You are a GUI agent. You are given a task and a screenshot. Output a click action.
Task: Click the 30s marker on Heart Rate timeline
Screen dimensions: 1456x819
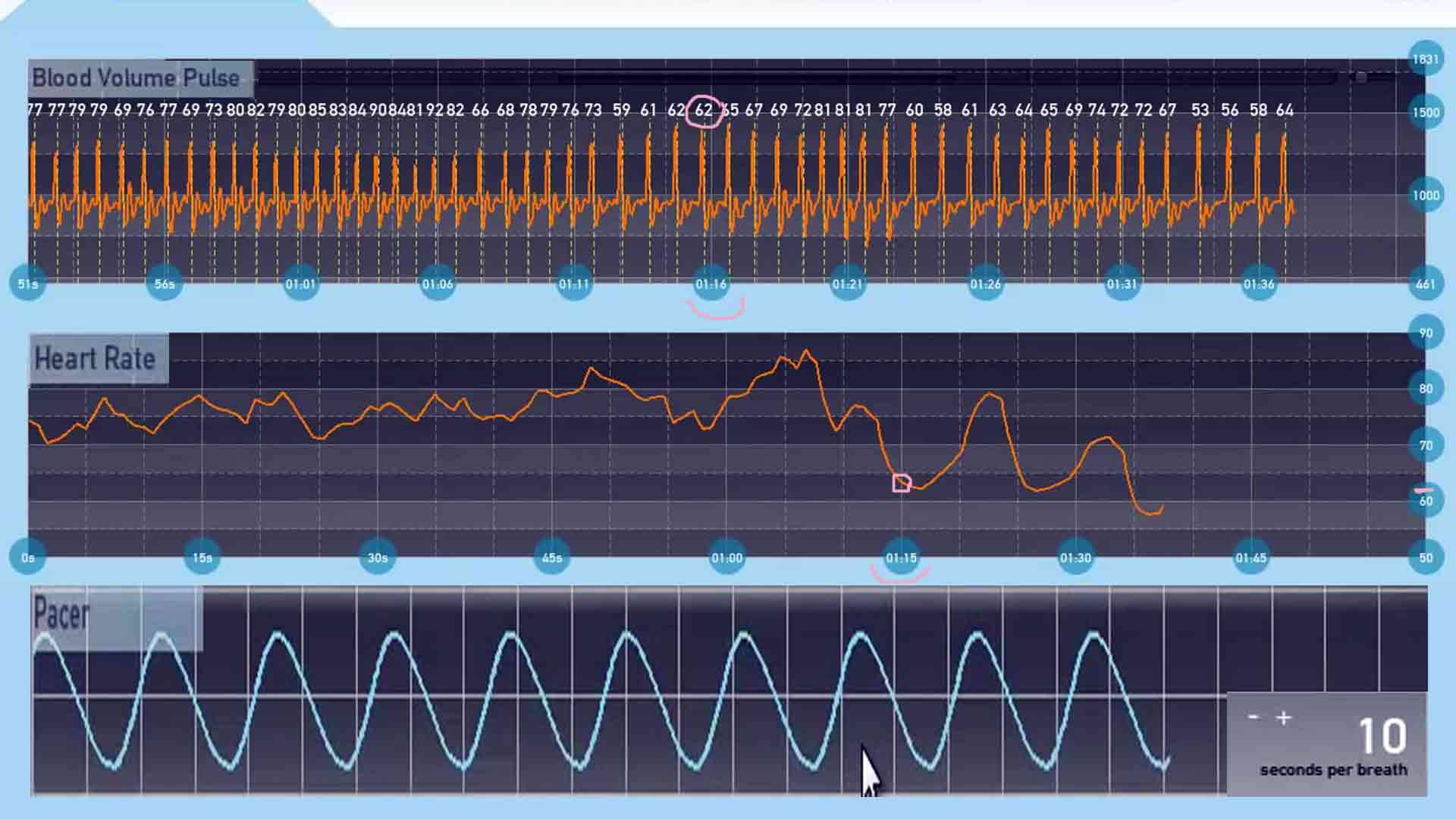tap(378, 557)
